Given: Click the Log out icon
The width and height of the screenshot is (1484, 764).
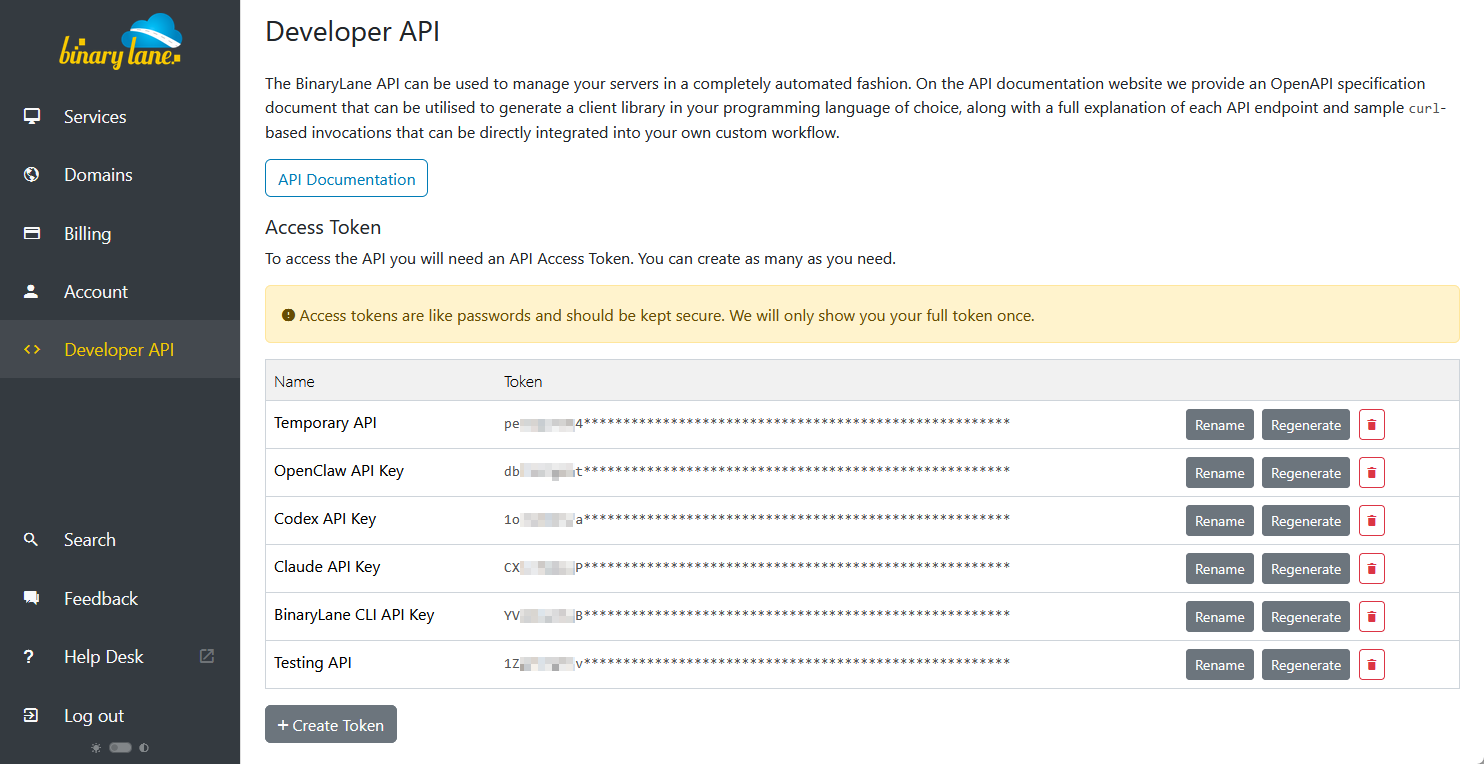Looking at the screenshot, I should tap(32, 715).
